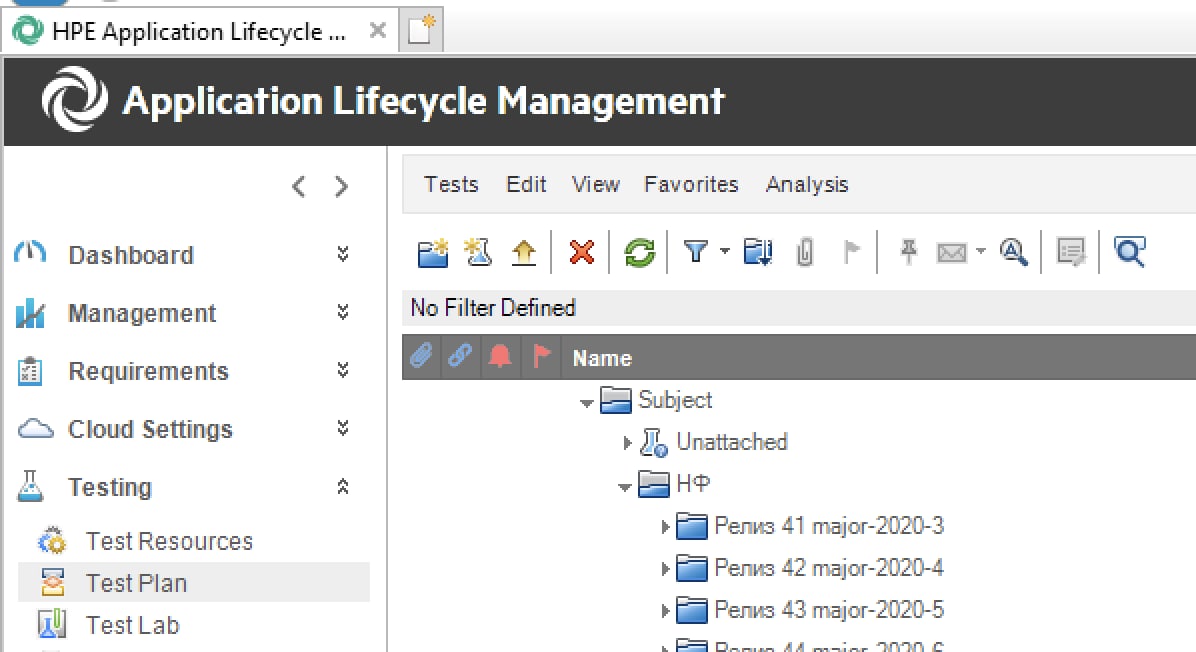Click the Name column header

[603, 358]
